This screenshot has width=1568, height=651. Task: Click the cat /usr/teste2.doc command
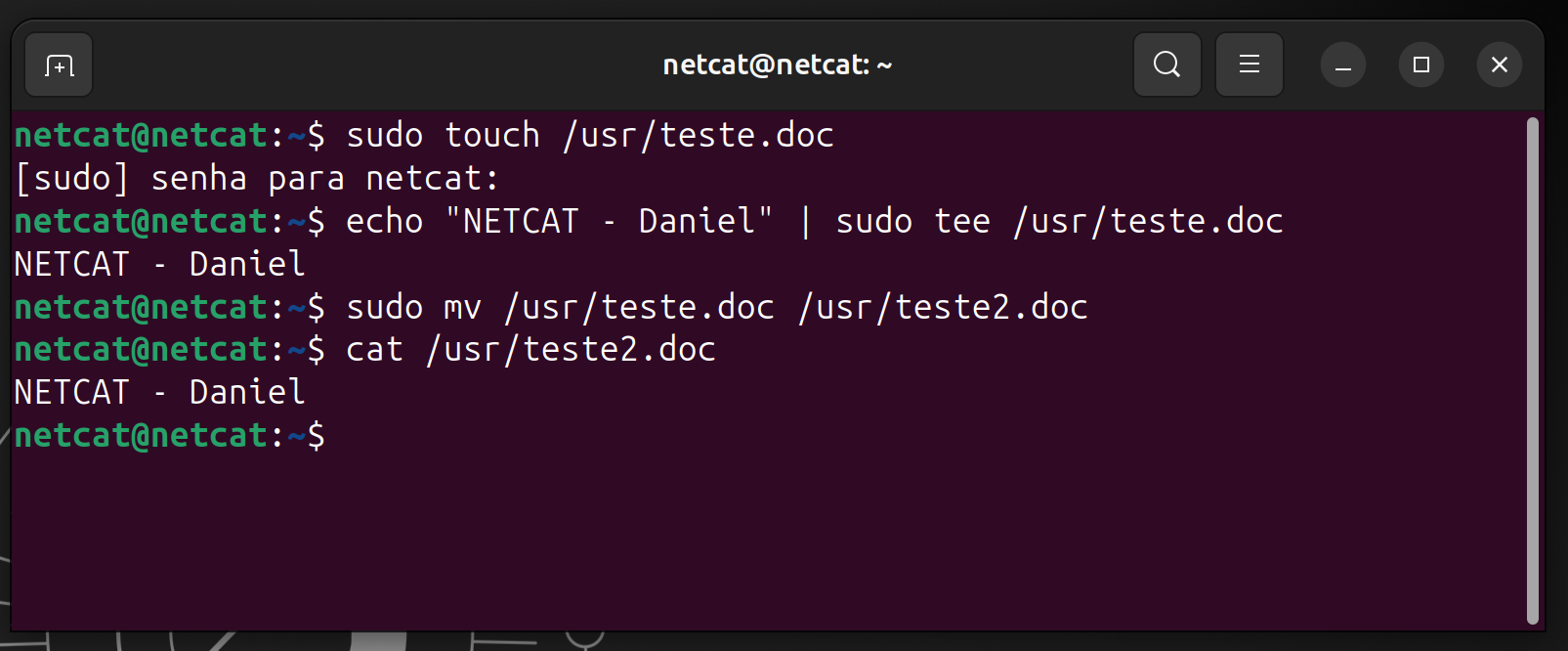pyautogui.click(x=531, y=349)
